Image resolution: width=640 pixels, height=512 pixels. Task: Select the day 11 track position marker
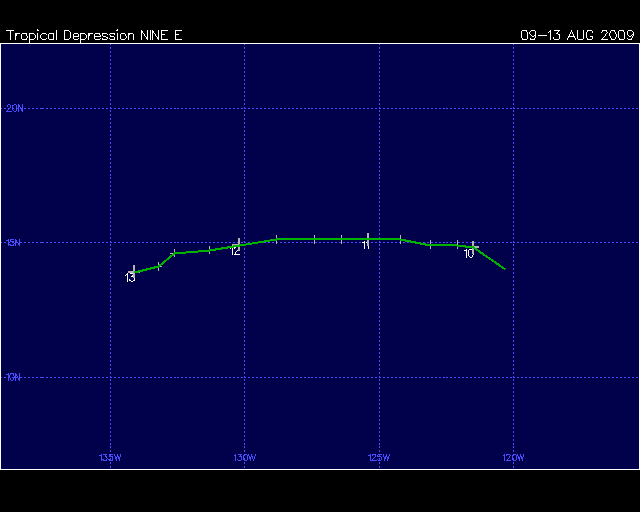click(368, 238)
